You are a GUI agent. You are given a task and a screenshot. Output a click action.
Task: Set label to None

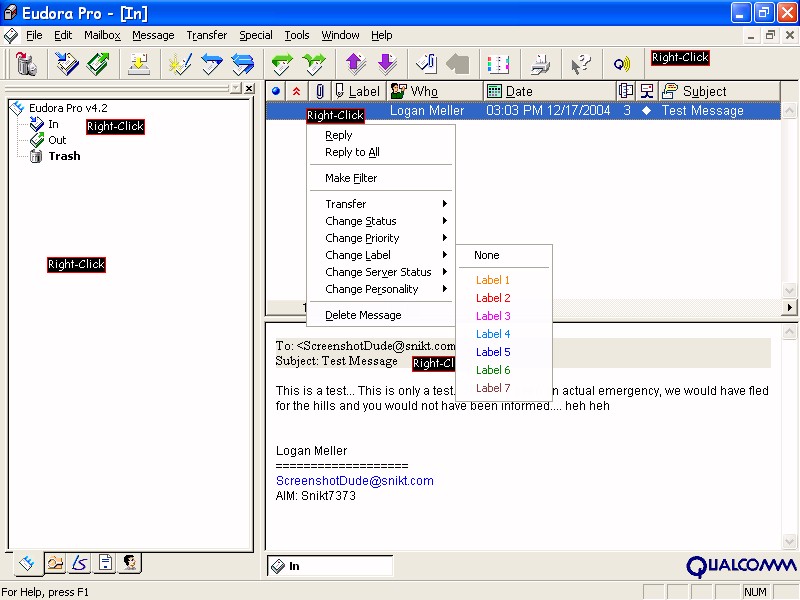point(504,255)
